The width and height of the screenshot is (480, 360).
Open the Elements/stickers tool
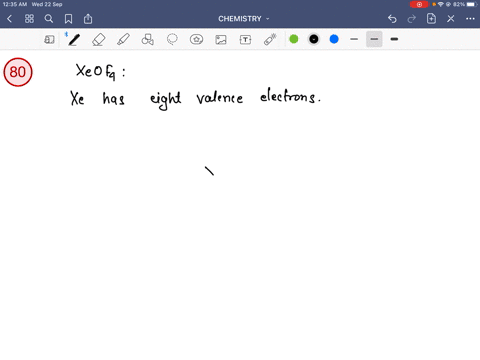[x=196, y=39]
